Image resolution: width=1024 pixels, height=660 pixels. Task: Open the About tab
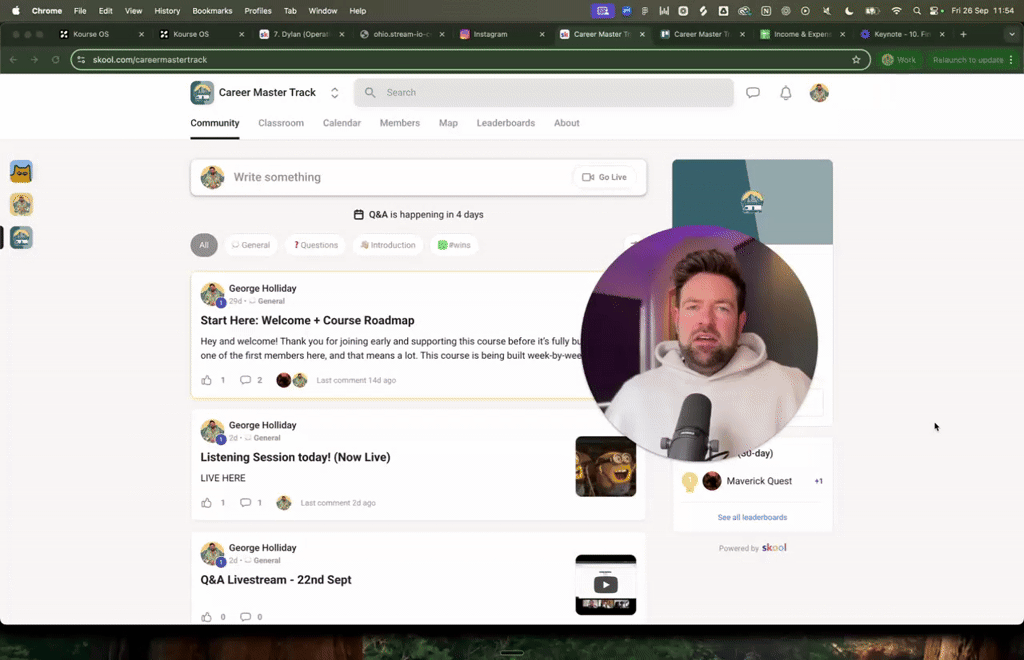tap(566, 123)
